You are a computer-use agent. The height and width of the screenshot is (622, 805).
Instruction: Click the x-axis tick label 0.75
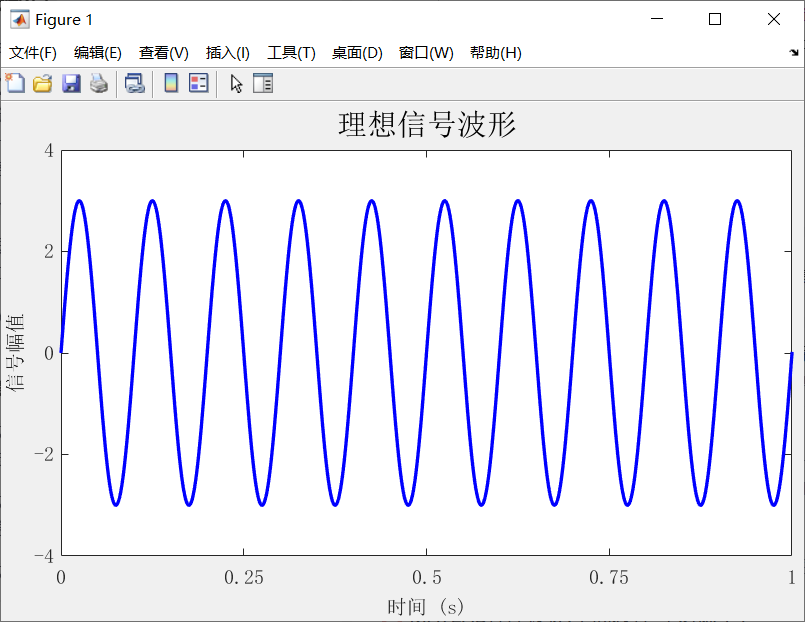(x=609, y=578)
